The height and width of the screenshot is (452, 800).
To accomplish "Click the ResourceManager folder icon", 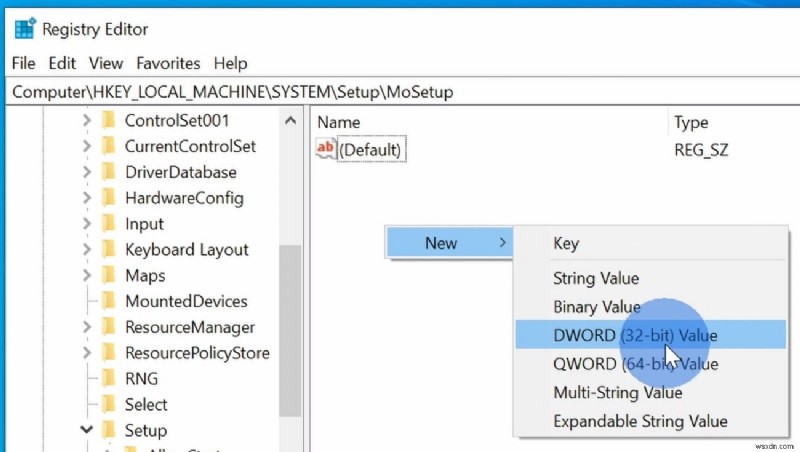I will click(x=108, y=327).
